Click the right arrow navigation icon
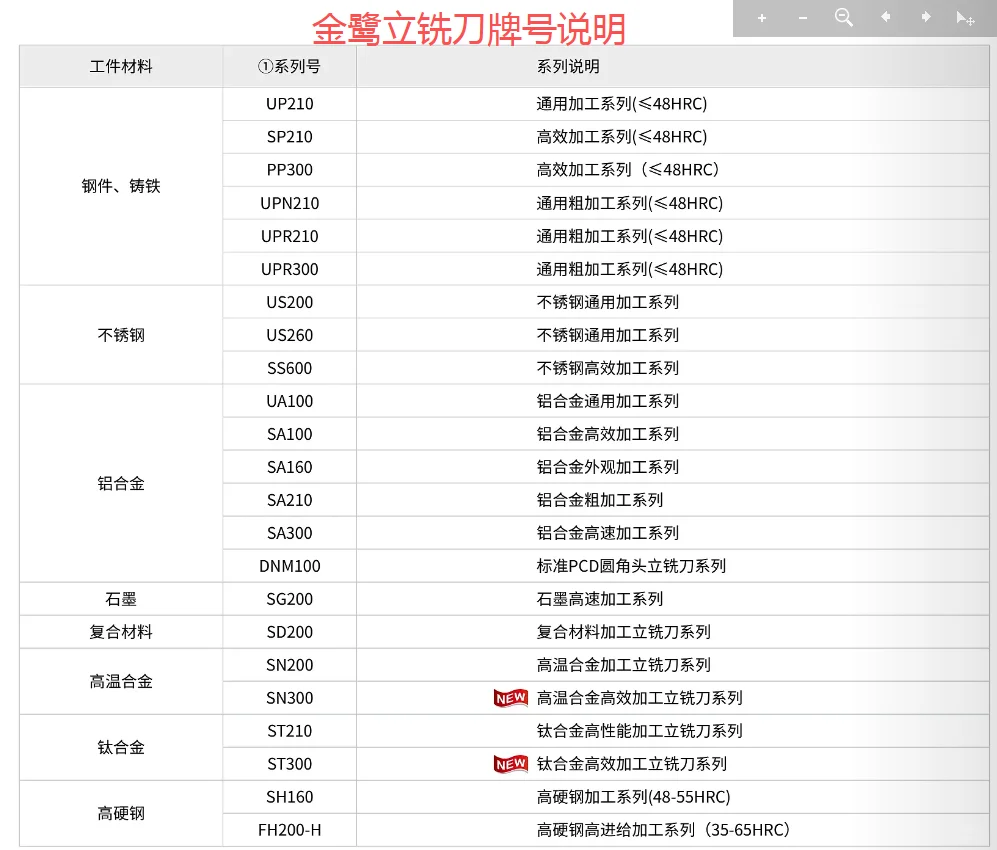Image resolution: width=997 pixels, height=850 pixels. pos(925,17)
